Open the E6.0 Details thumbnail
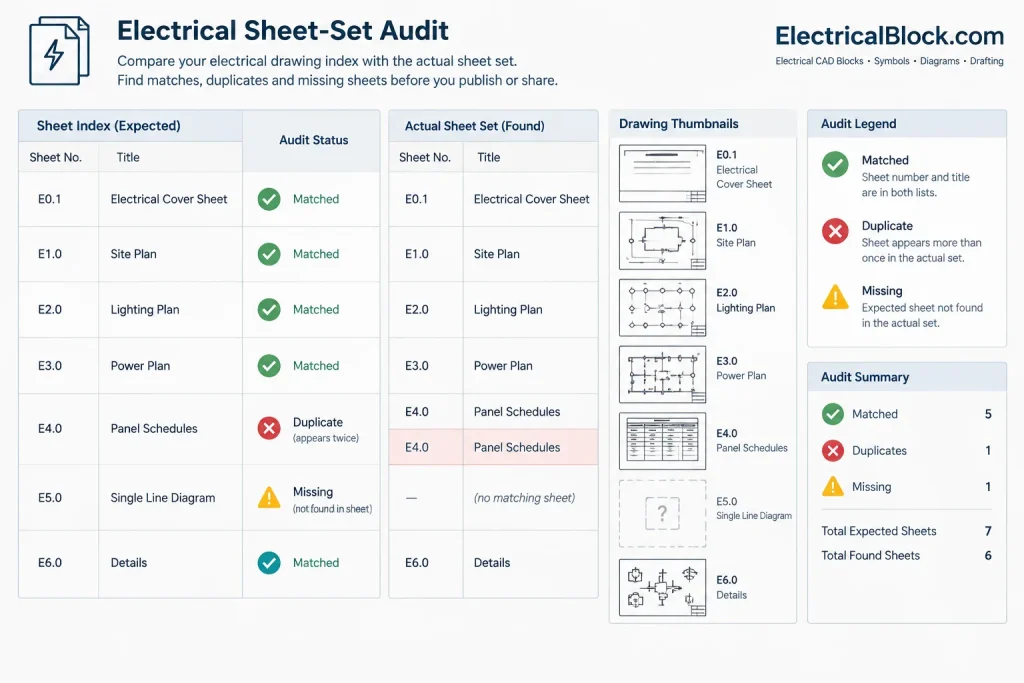The height and width of the screenshot is (683, 1024). 662,588
